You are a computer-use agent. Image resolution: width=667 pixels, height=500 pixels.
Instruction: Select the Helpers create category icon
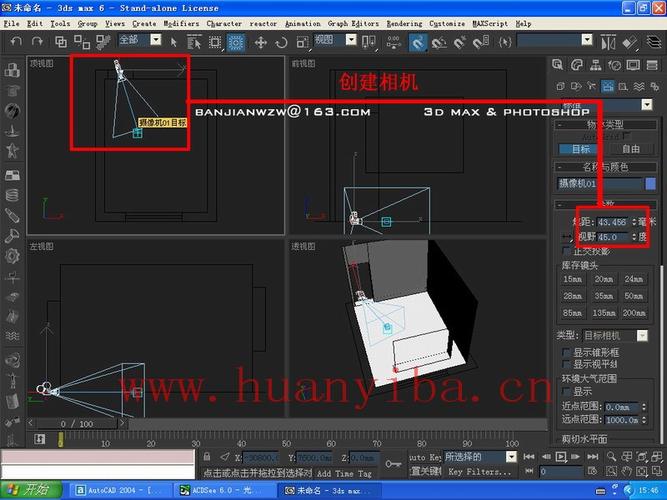(623, 86)
